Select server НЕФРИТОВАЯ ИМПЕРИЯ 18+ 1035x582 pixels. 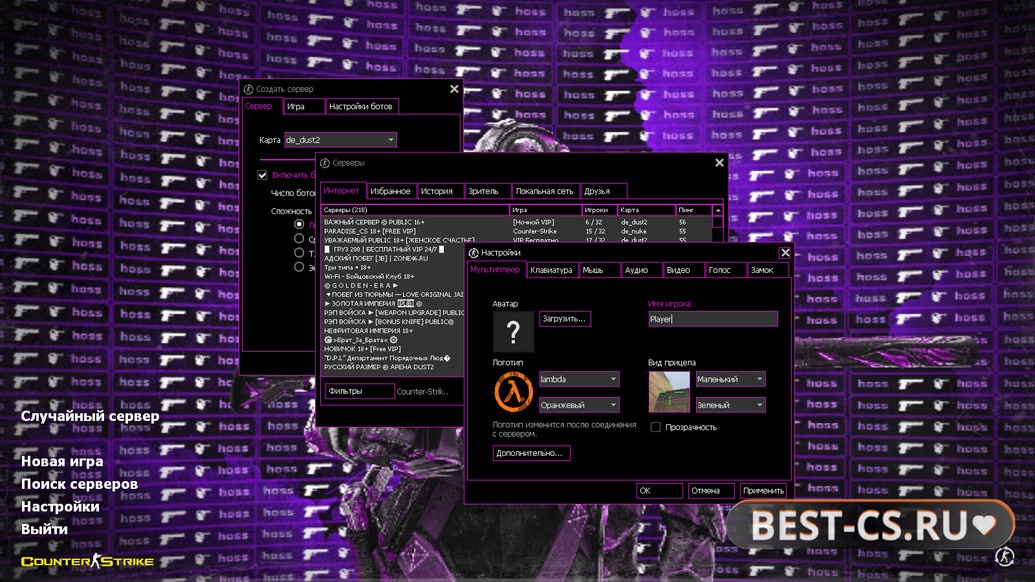(393, 331)
